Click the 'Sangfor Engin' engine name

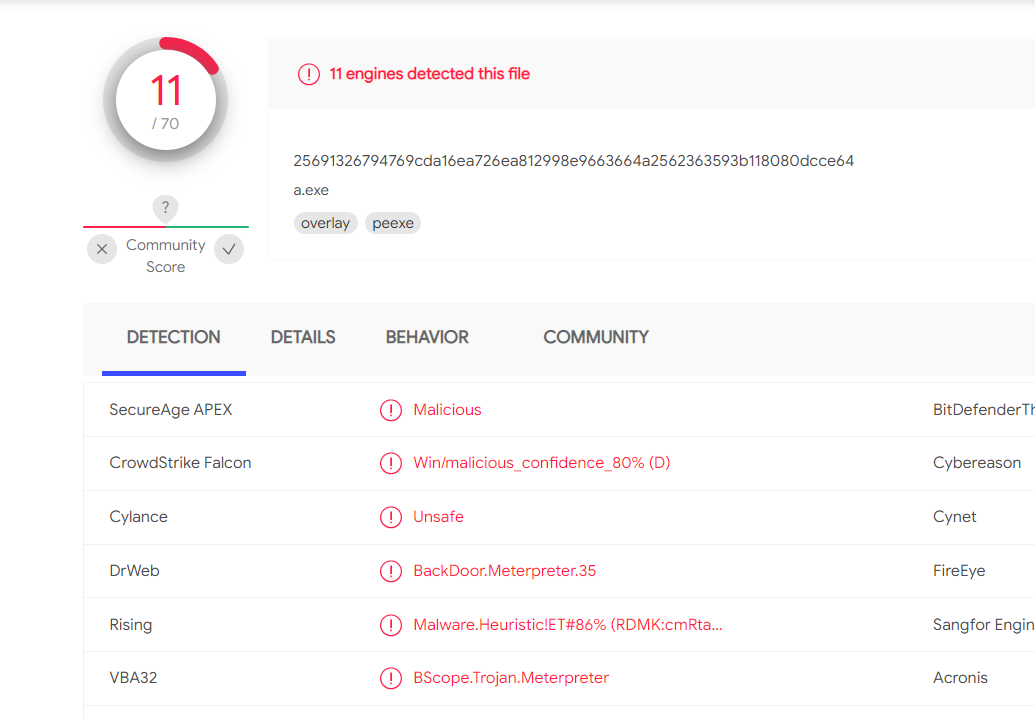click(984, 625)
